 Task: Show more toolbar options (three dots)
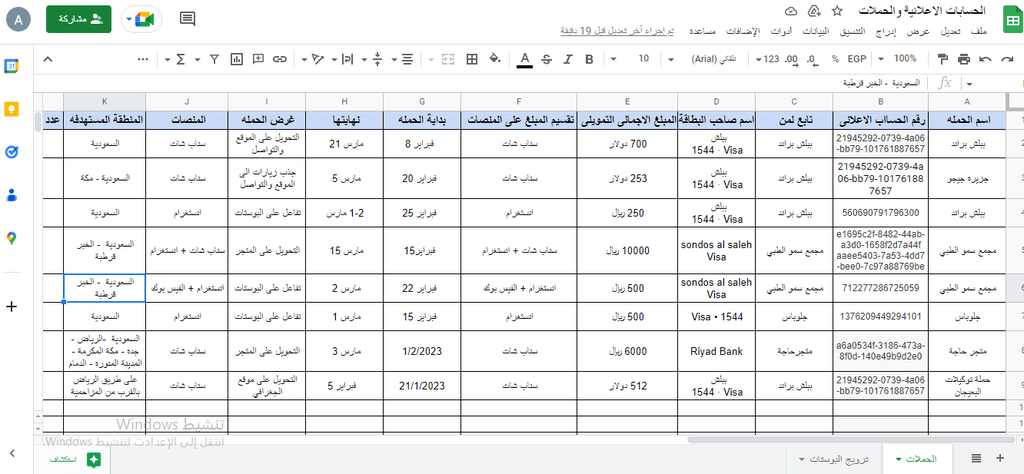tap(144, 59)
